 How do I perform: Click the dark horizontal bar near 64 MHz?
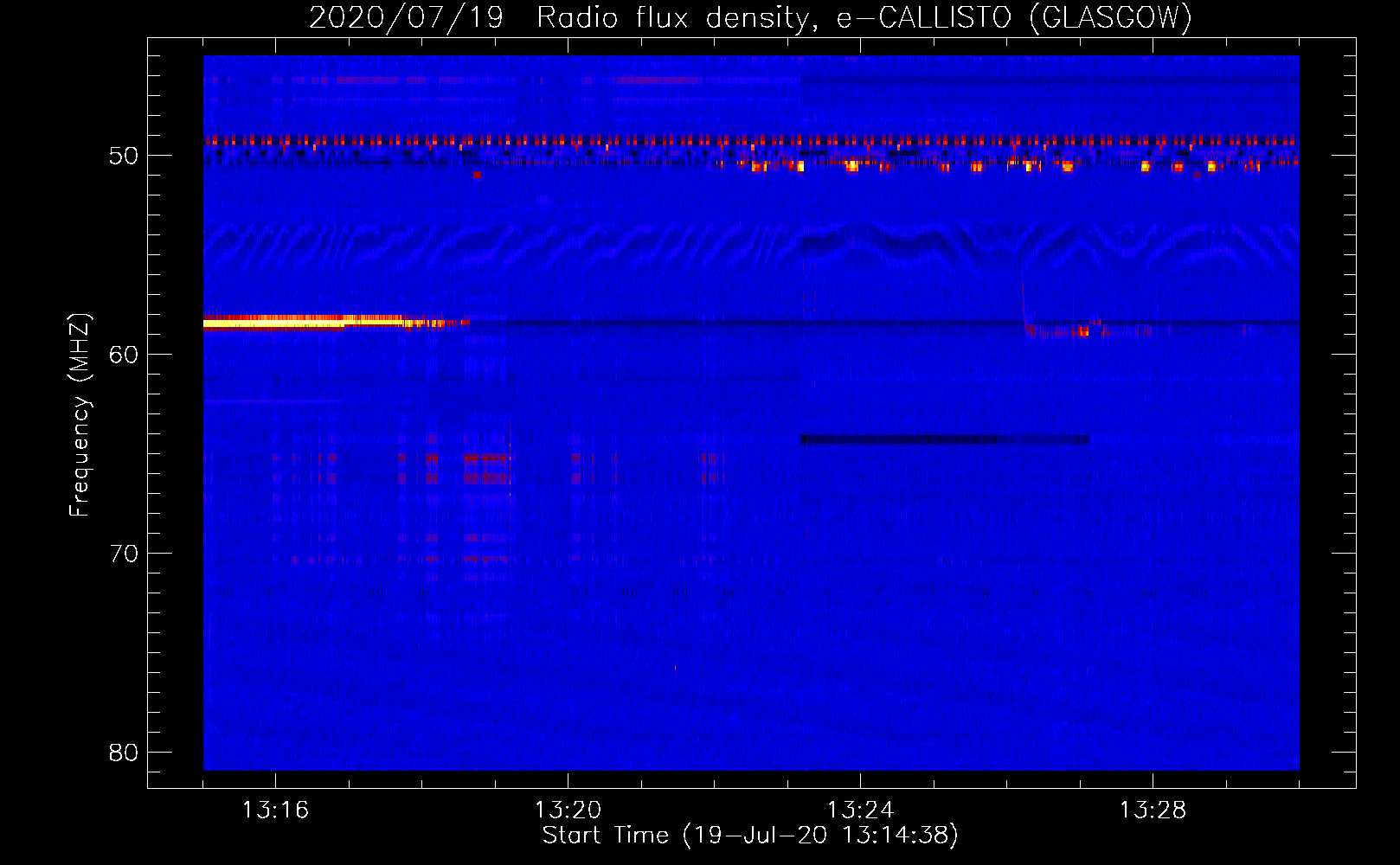(945, 440)
